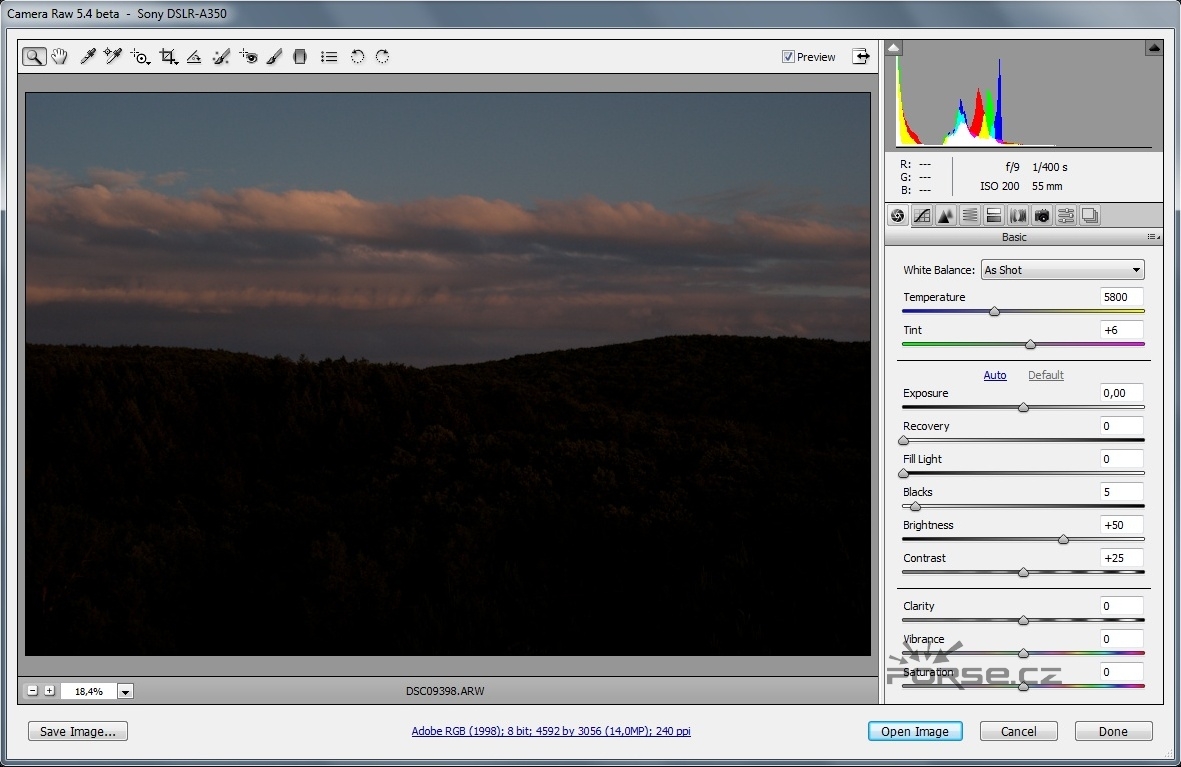Screen dimensions: 1181x767
Task: Click the Temperature slider handle
Action: 994,311
